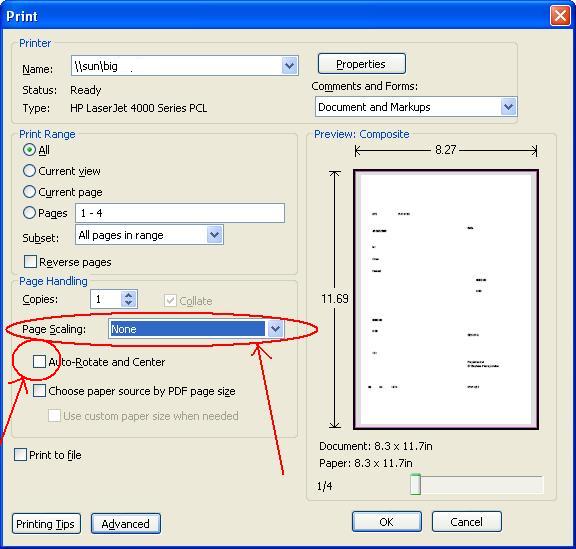Click into the Pages range text field
The width and height of the screenshot is (576, 549).
(x=180, y=213)
